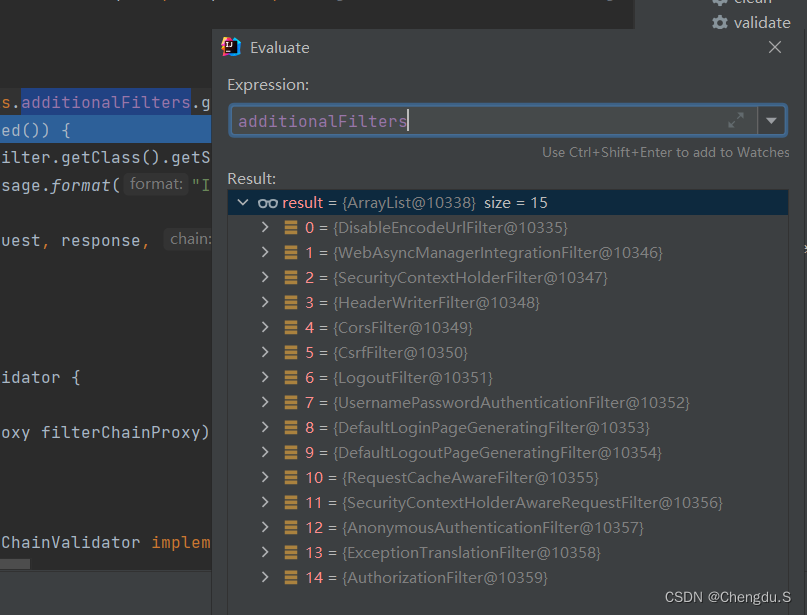Click the field icon of RequestCacheAwareFilter row

pos(291,478)
